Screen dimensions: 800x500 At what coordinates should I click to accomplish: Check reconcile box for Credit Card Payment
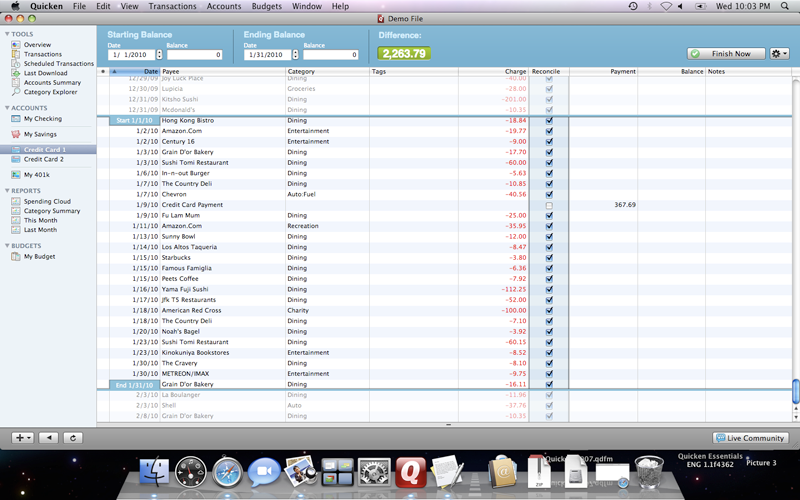(x=549, y=205)
